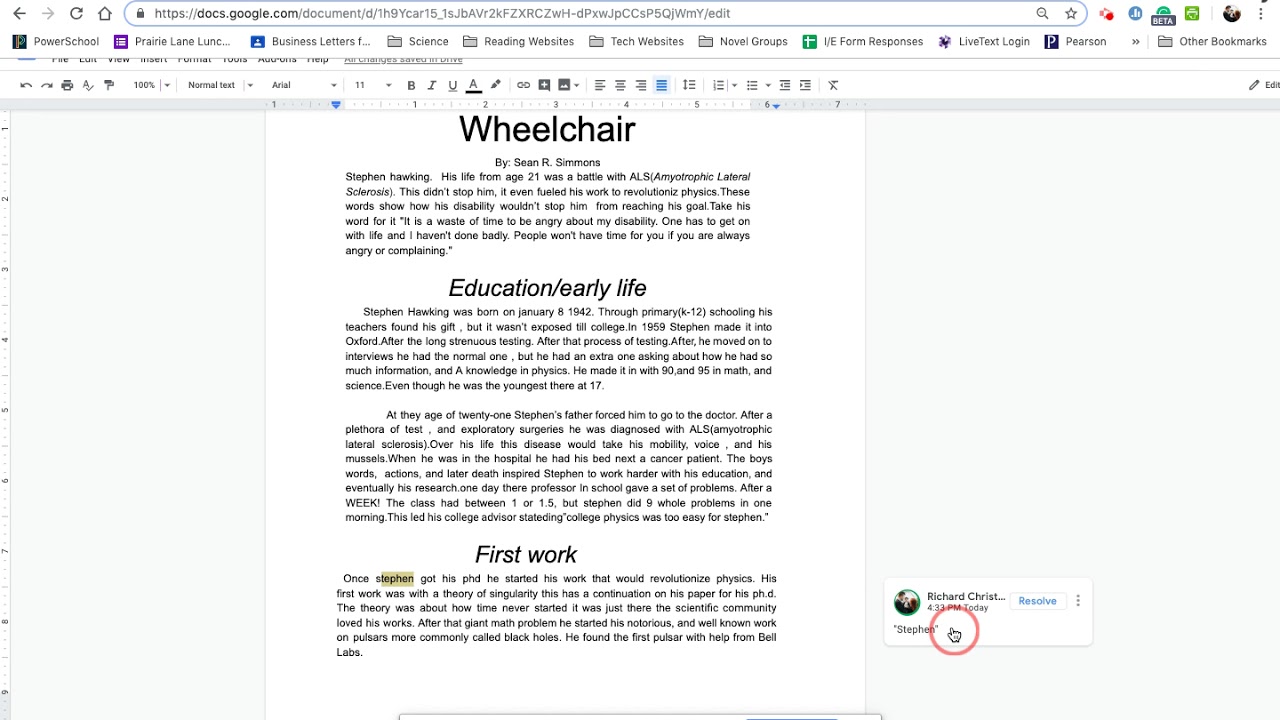Open the font size 11 dropdown
Screen dimensions: 1280x720
tap(372, 85)
